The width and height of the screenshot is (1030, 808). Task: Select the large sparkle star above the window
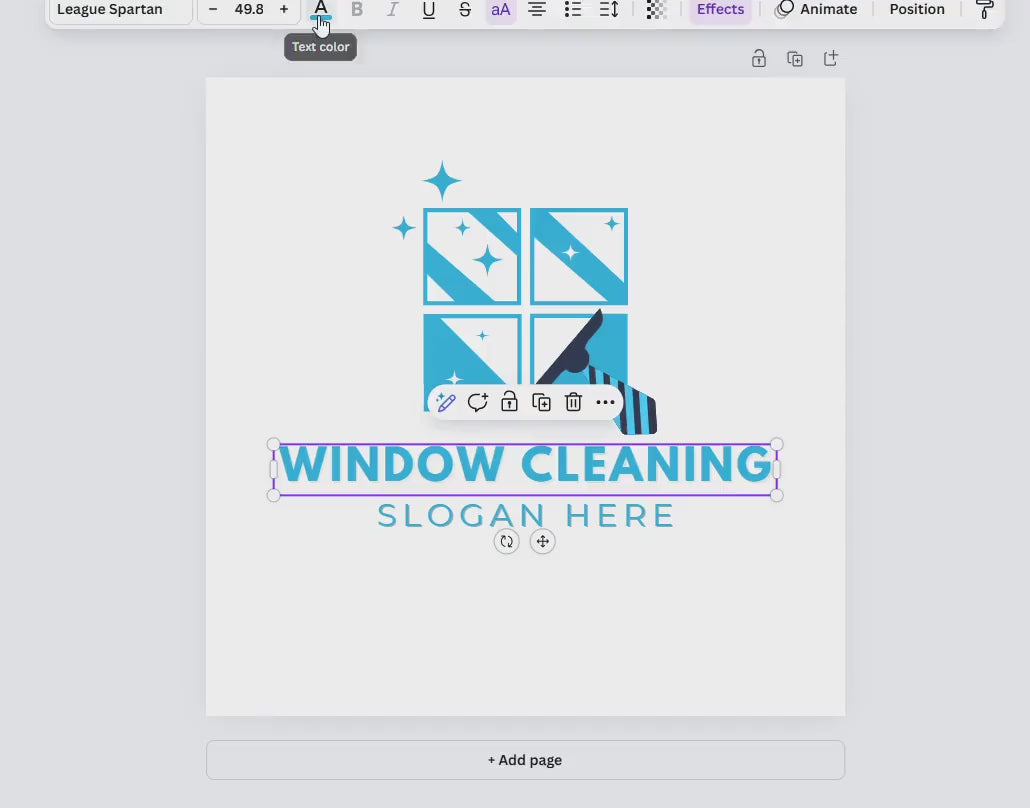point(441,181)
